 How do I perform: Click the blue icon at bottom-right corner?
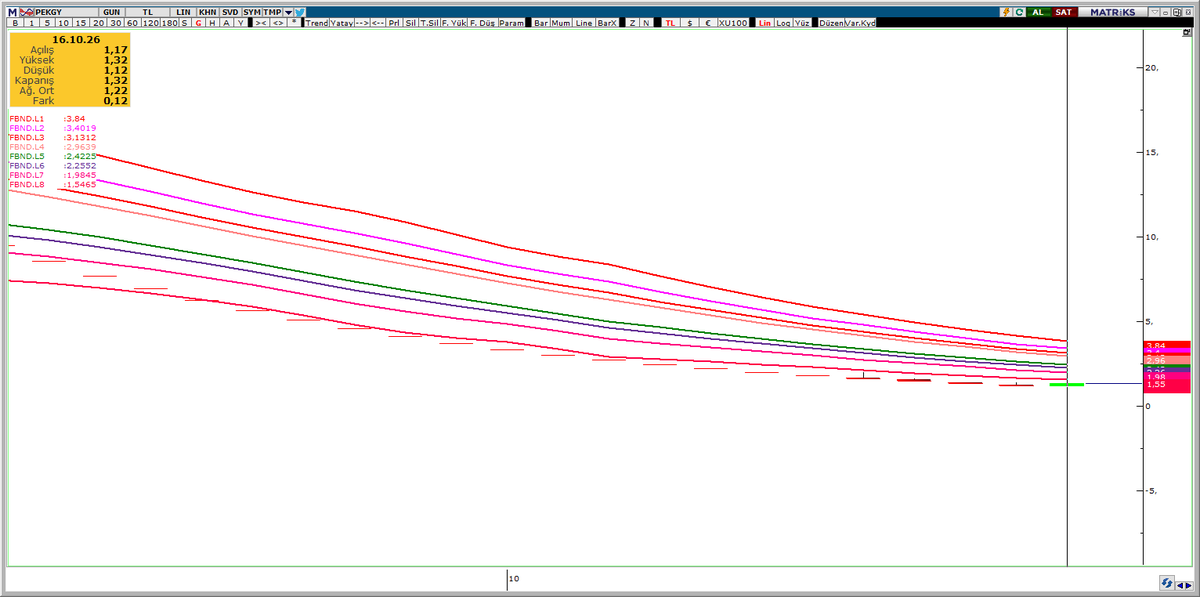pos(1167,582)
